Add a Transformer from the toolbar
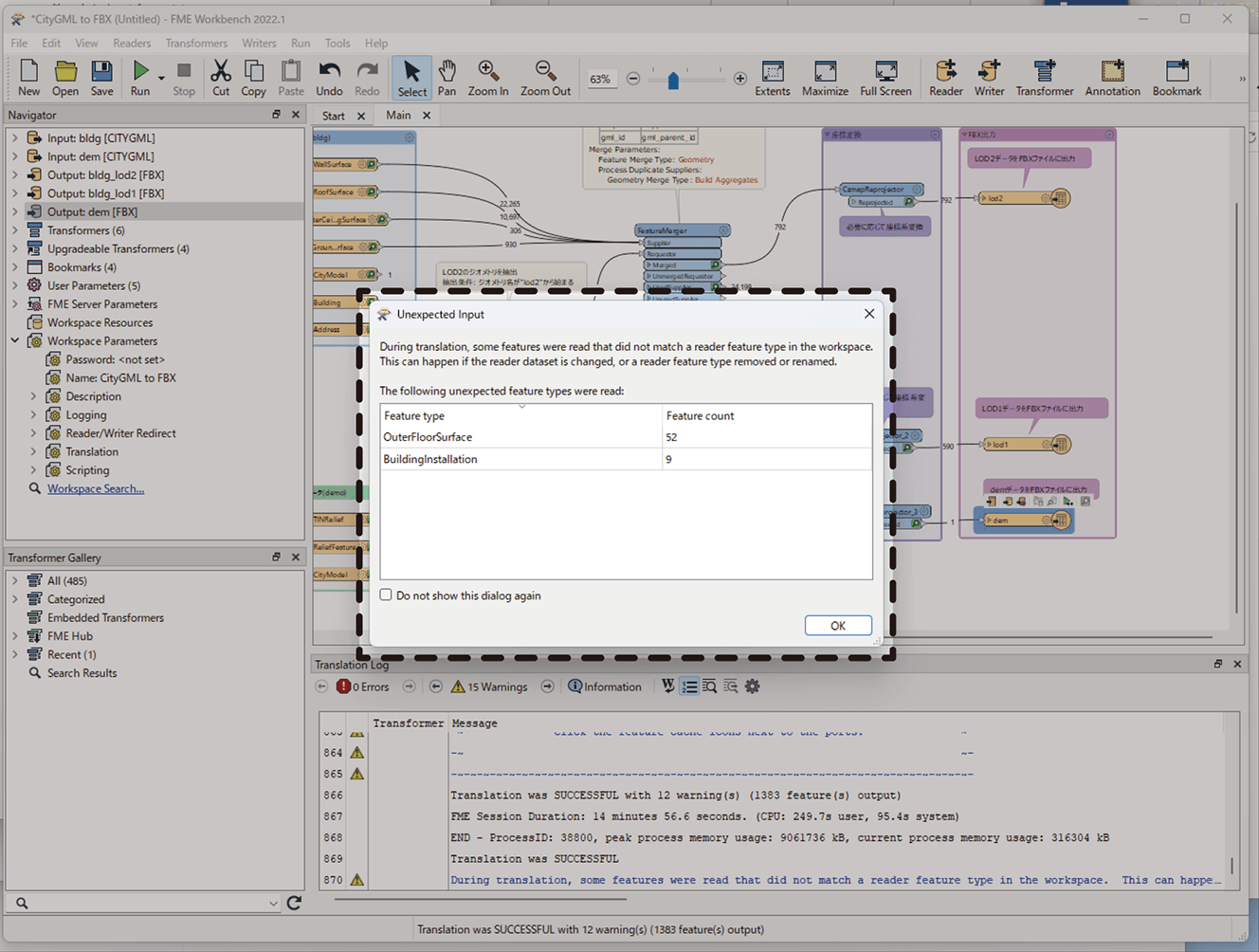Viewport: 1259px width, 952px height. (1045, 78)
